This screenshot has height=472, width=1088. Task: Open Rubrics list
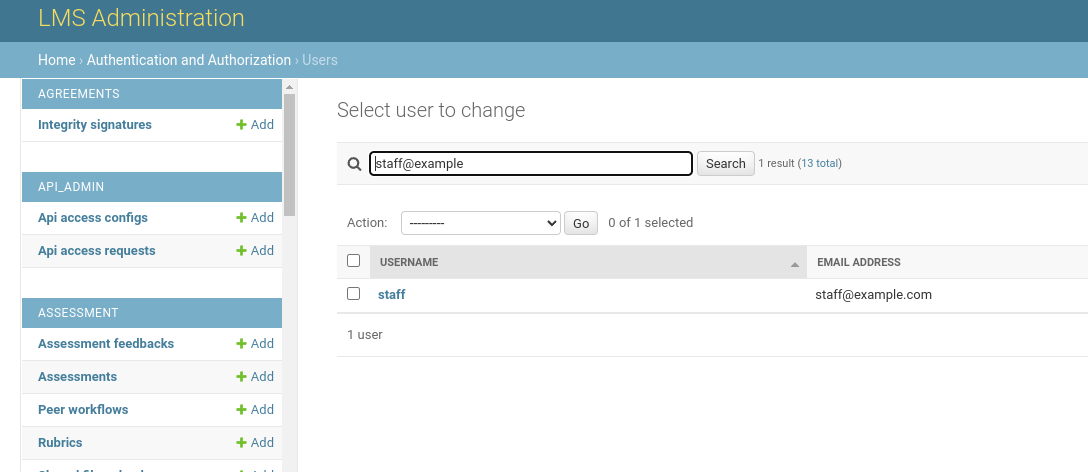pyautogui.click(x=60, y=442)
